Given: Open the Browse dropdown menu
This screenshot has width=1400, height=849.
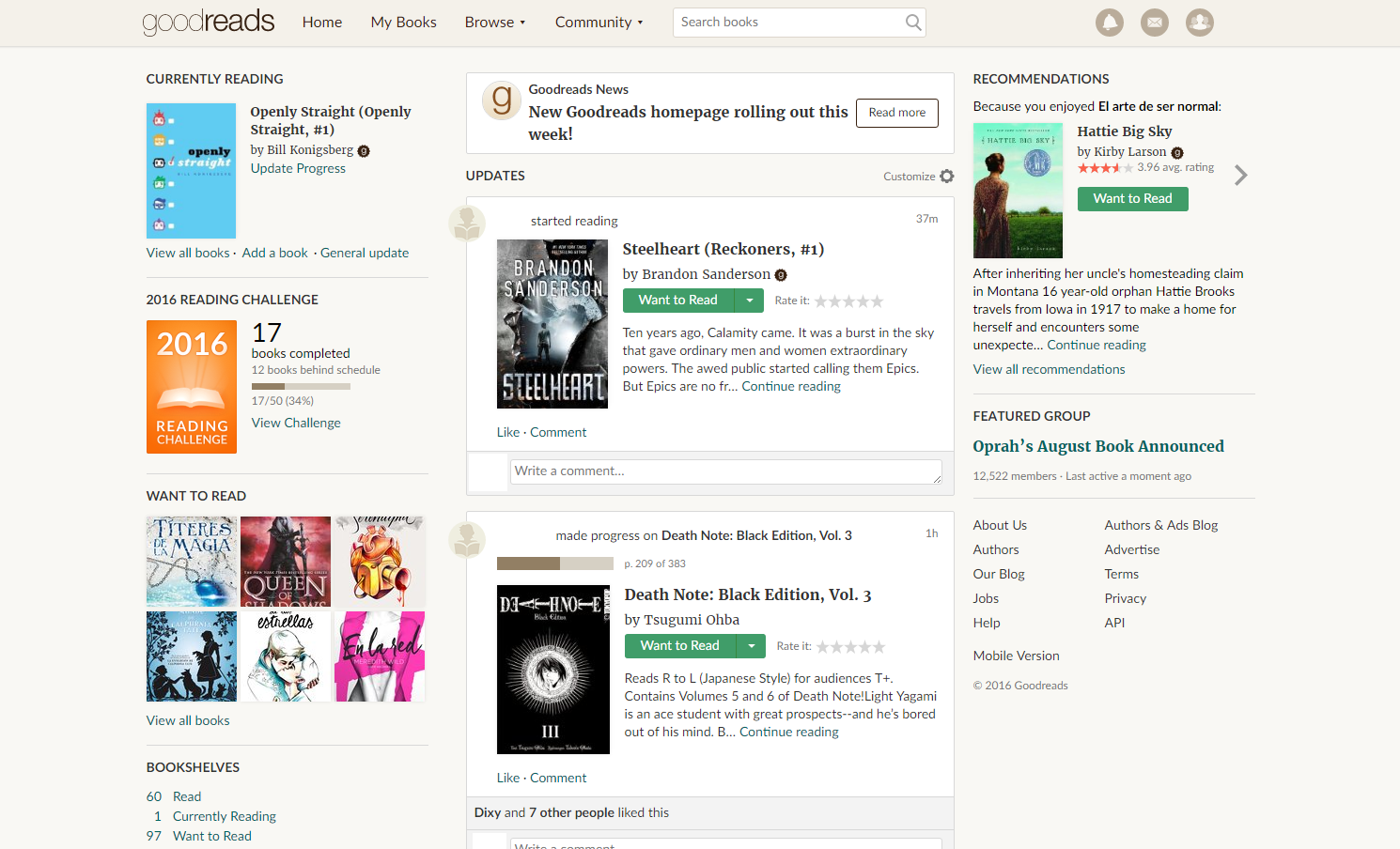Looking at the screenshot, I should 494,23.
